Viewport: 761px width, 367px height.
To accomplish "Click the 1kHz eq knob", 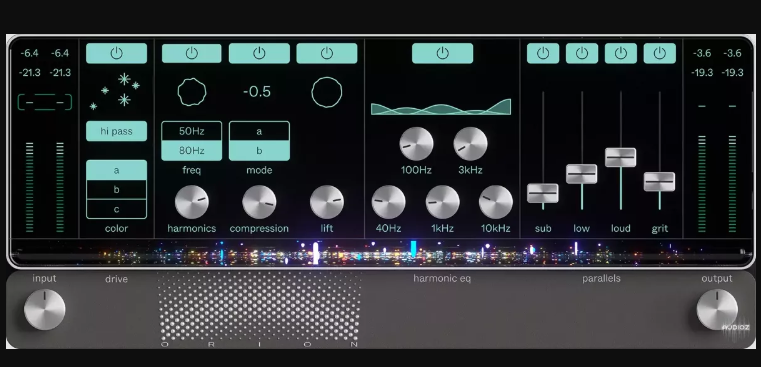I will tap(443, 202).
